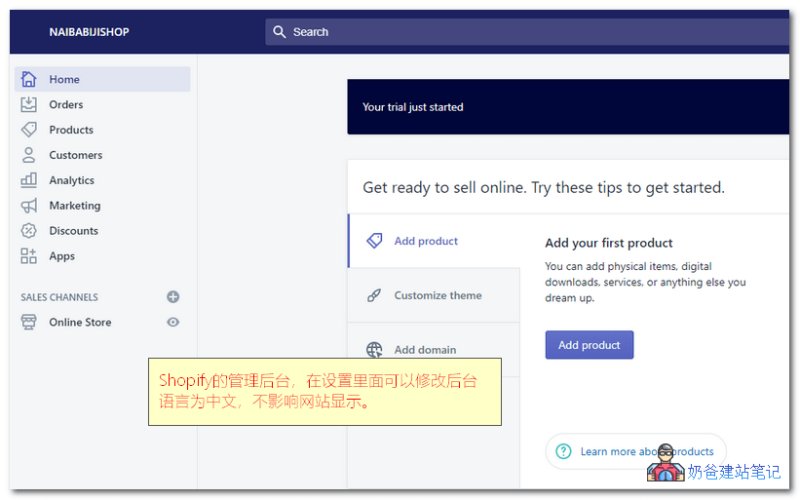Click the blue Add product button

click(x=589, y=345)
